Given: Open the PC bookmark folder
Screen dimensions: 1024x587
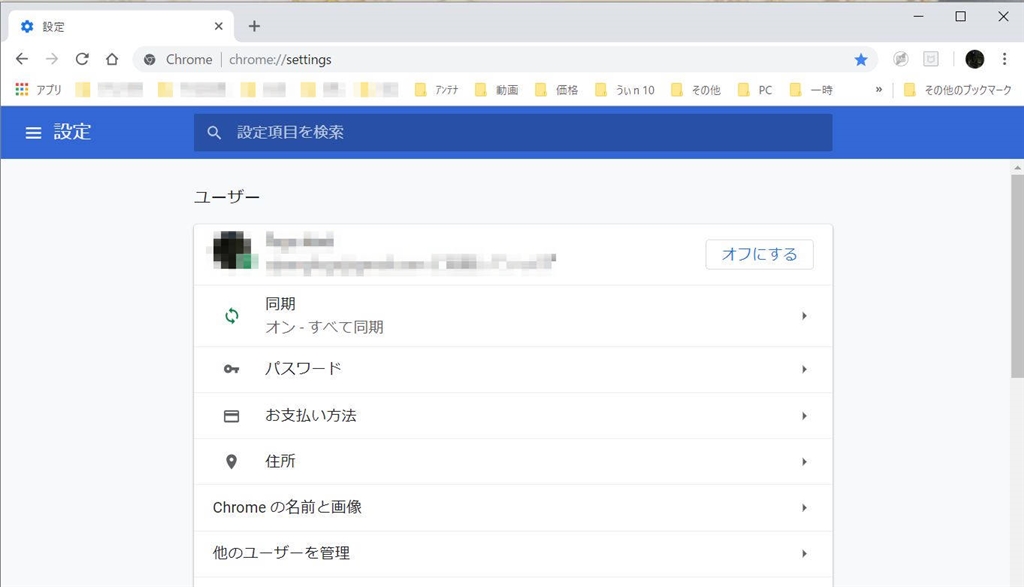Looking at the screenshot, I should coord(755,89).
